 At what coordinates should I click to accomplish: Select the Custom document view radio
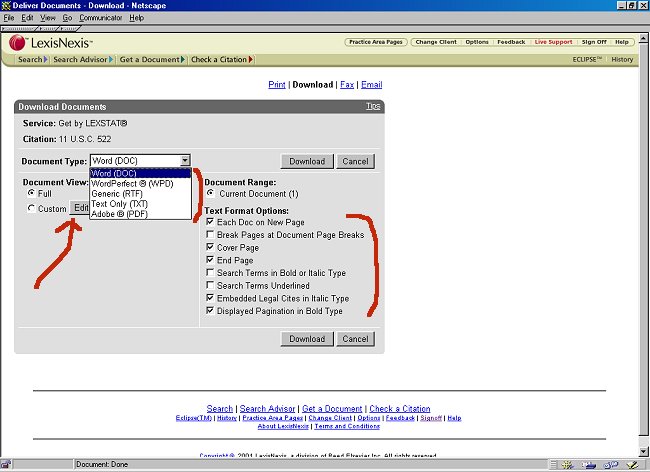tap(31, 208)
